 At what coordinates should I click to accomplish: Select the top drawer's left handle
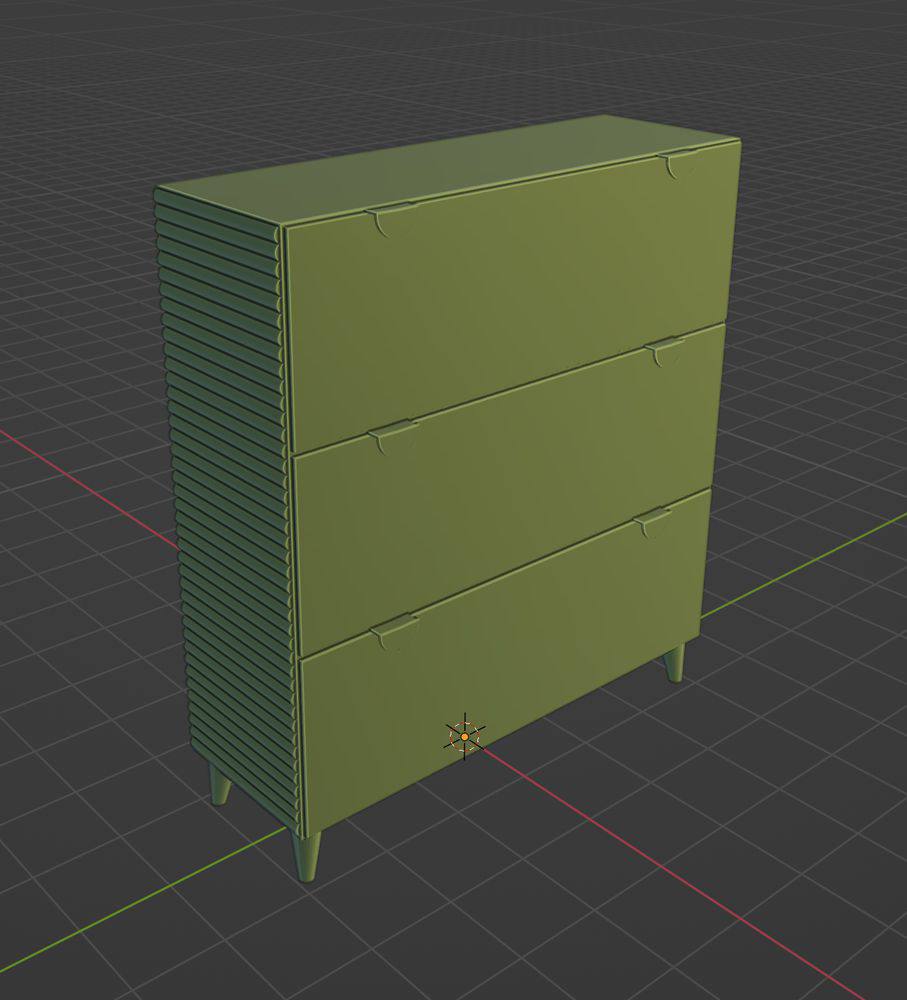(391, 218)
